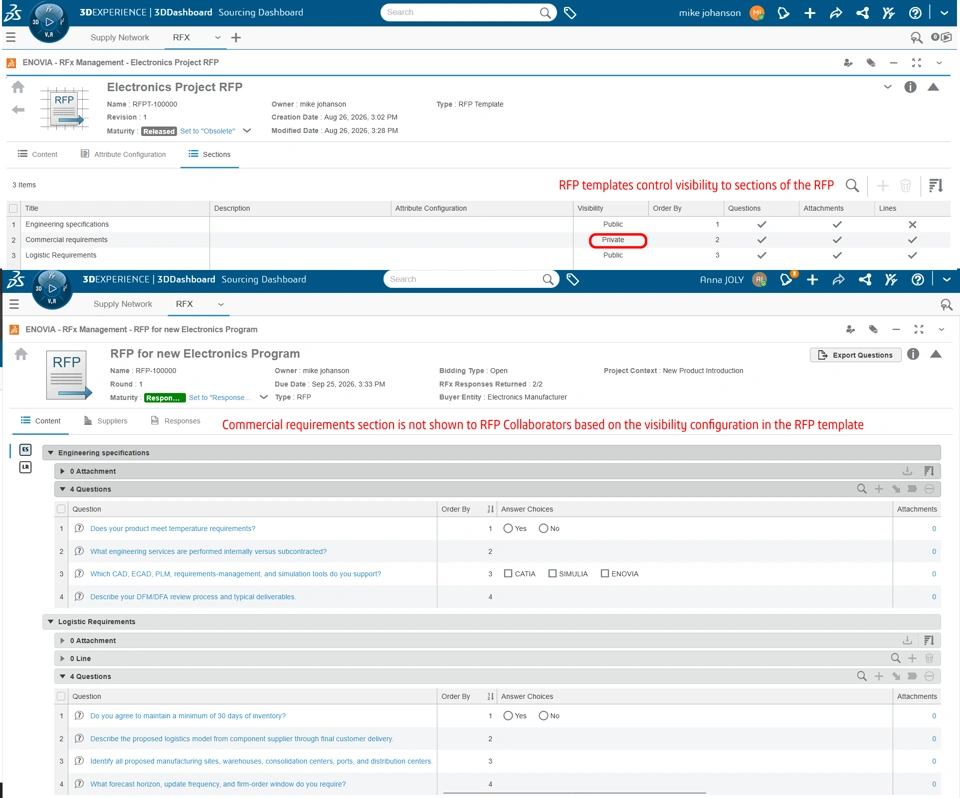Open Attribute Configuration tab
The height and width of the screenshot is (798, 960).
tap(123, 154)
